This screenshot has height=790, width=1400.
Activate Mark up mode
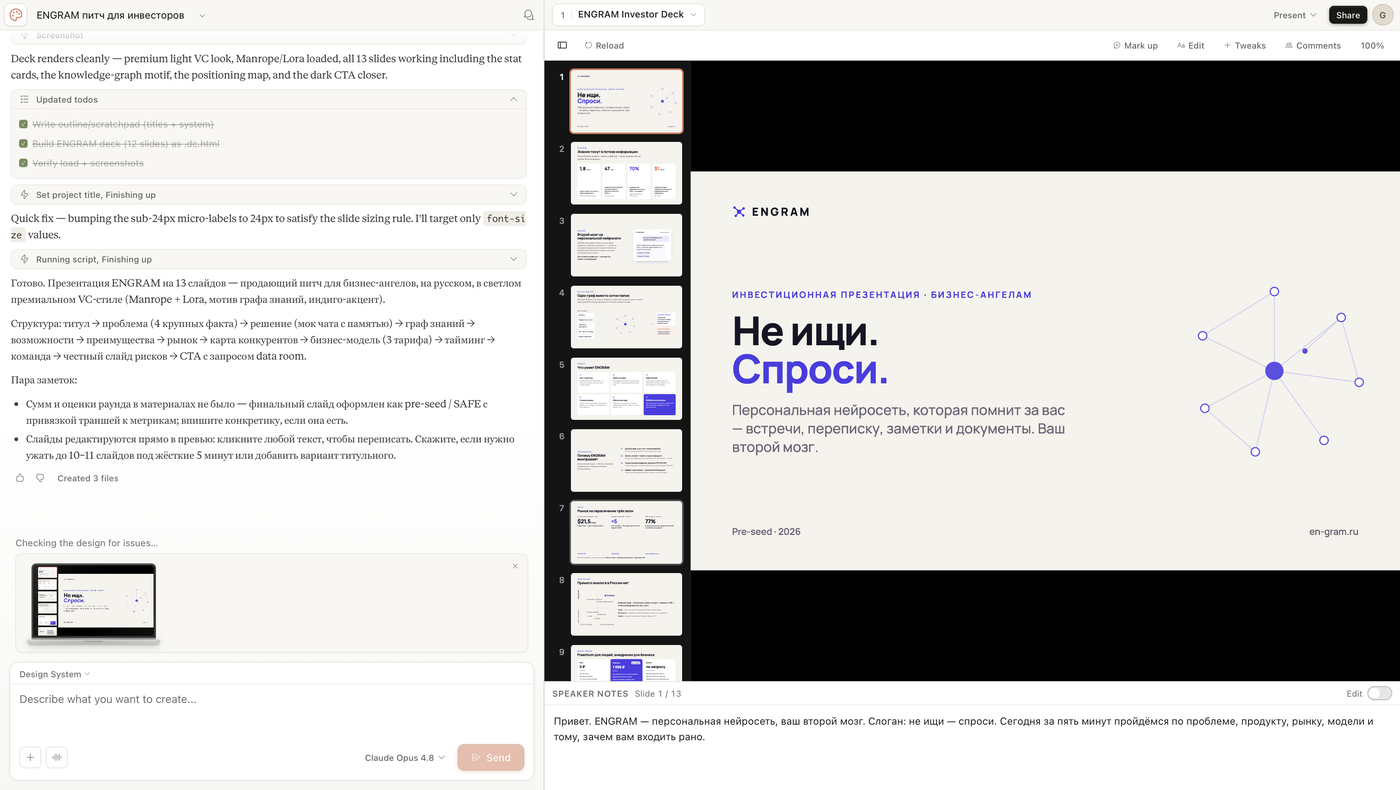(x=1135, y=45)
